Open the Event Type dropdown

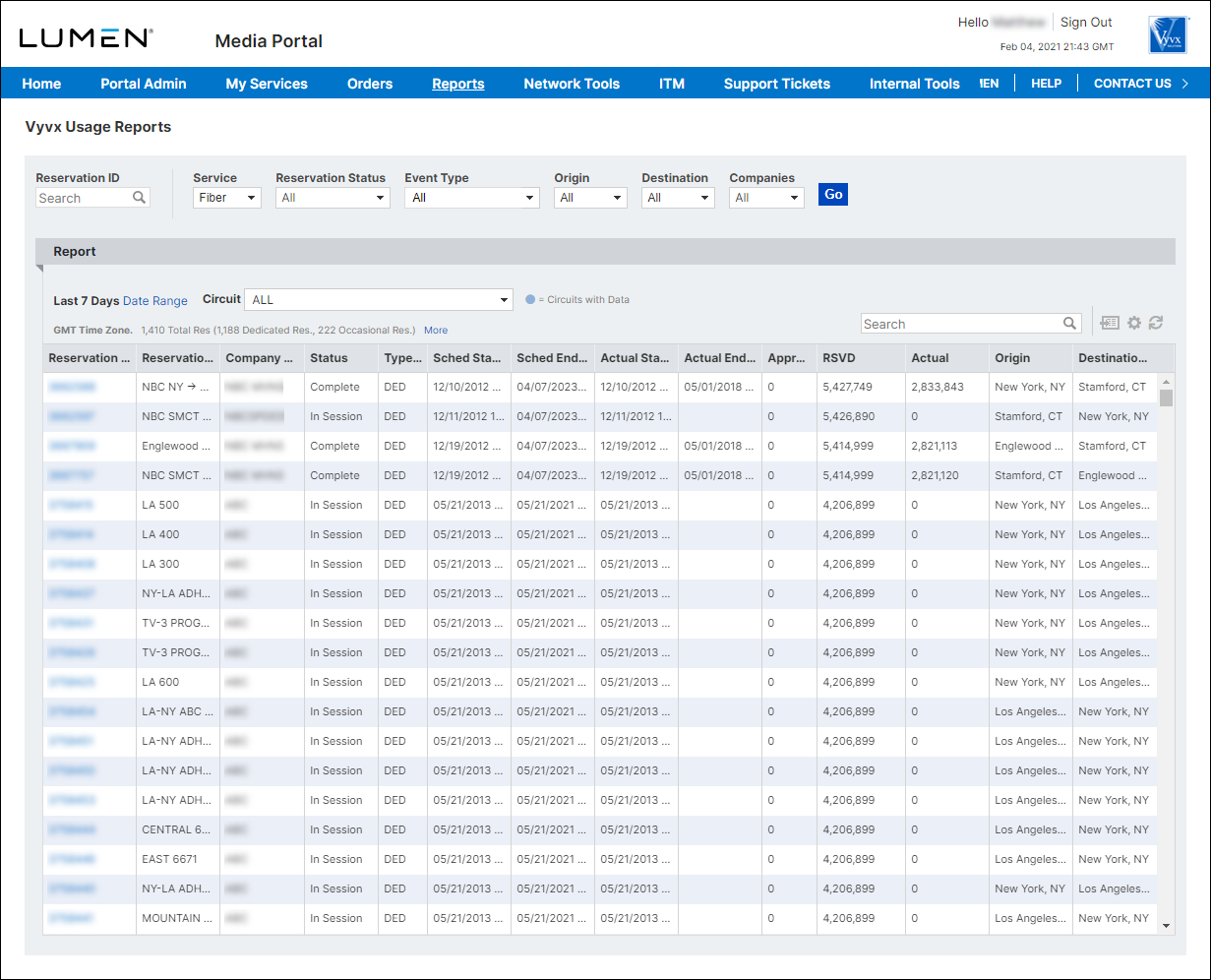tap(472, 198)
